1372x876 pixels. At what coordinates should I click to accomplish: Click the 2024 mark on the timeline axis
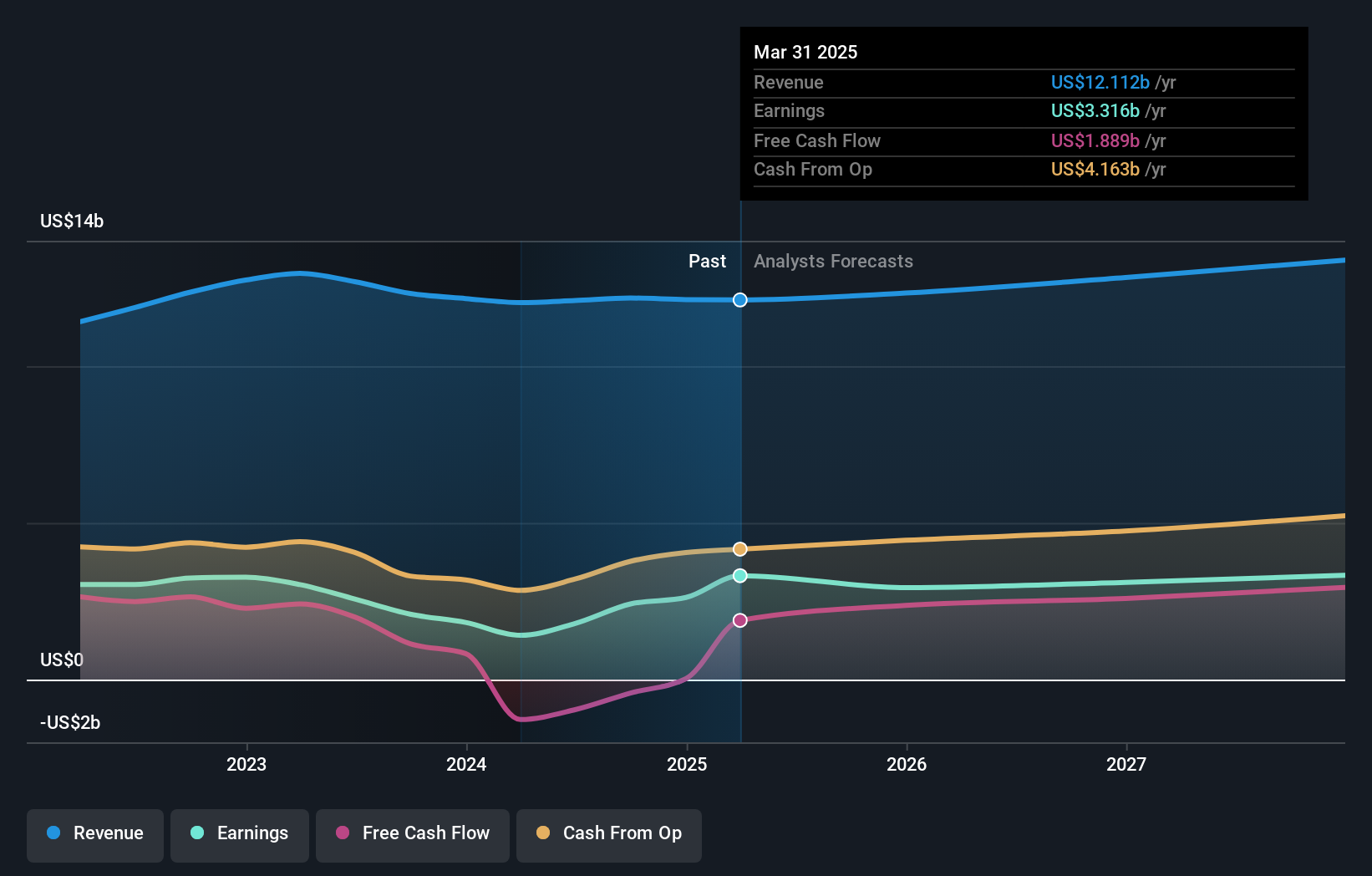coord(466,763)
